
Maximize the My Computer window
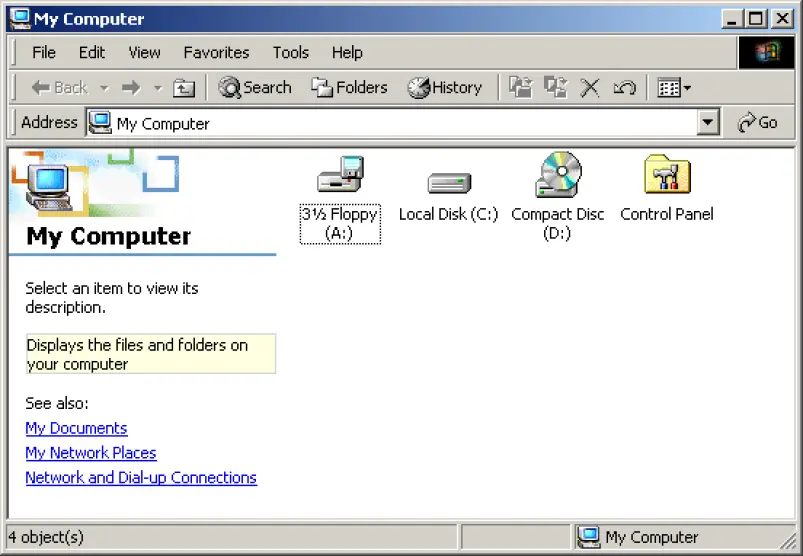pyautogui.click(x=756, y=19)
